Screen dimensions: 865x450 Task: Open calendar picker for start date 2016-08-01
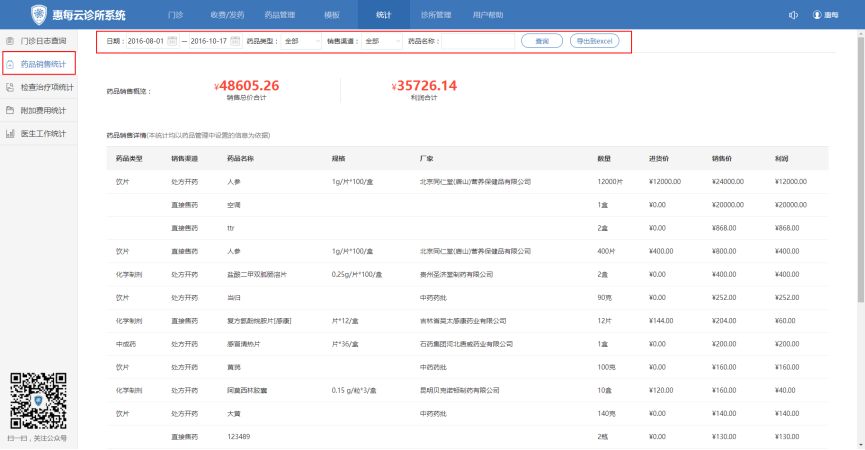[171, 41]
